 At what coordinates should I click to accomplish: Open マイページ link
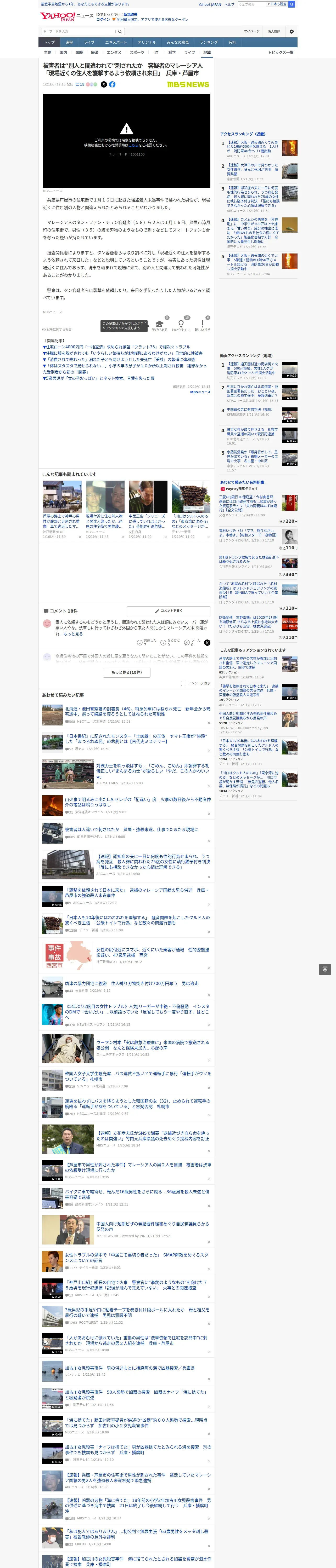click(x=252, y=32)
